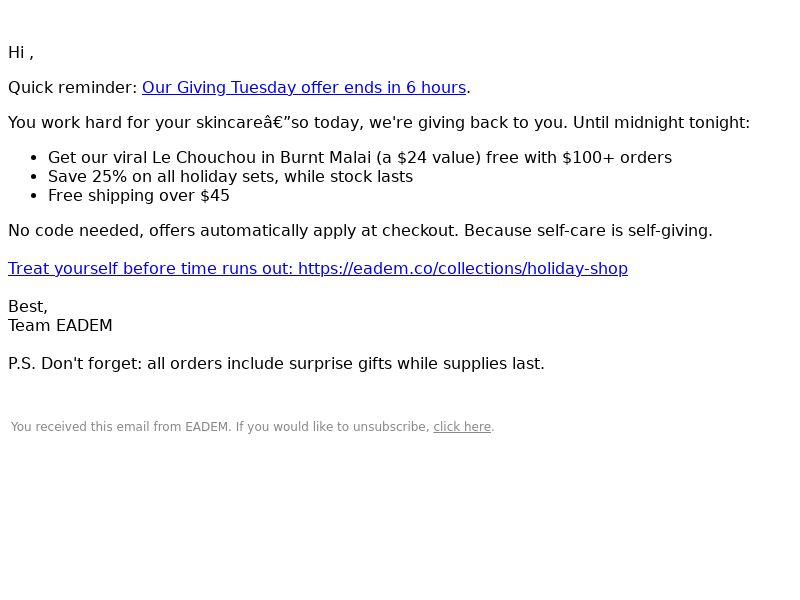The width and height of the screenshot is (800, 600).
Task: Click the 'P.S. Don't forget' line
Action: 277,364
